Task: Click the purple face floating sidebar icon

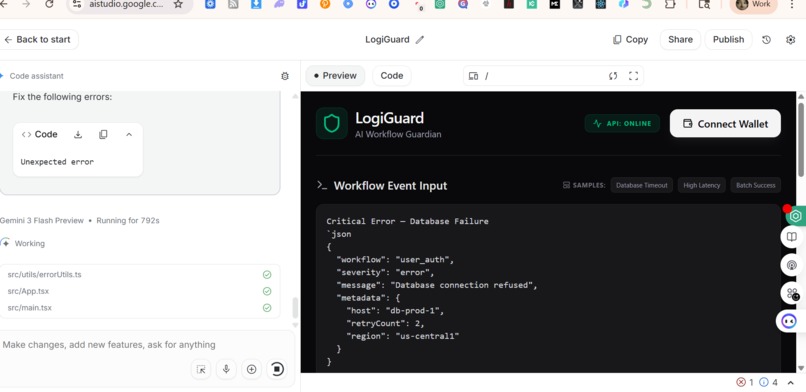Action: pos(789,322)
